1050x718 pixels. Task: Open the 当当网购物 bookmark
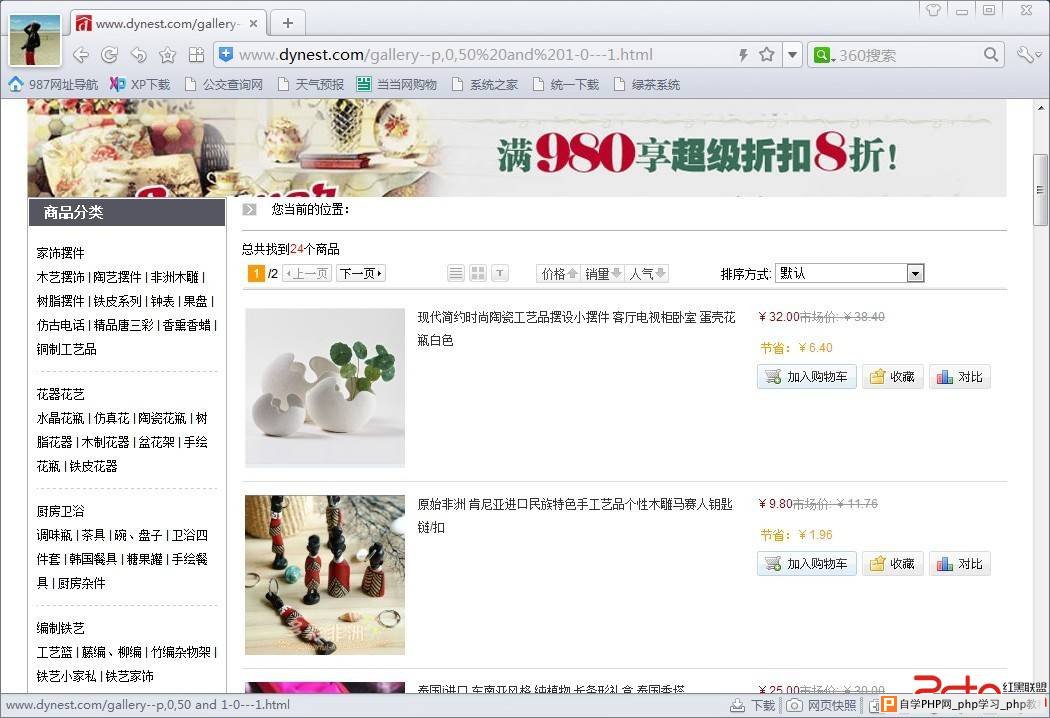coord(397,84)
